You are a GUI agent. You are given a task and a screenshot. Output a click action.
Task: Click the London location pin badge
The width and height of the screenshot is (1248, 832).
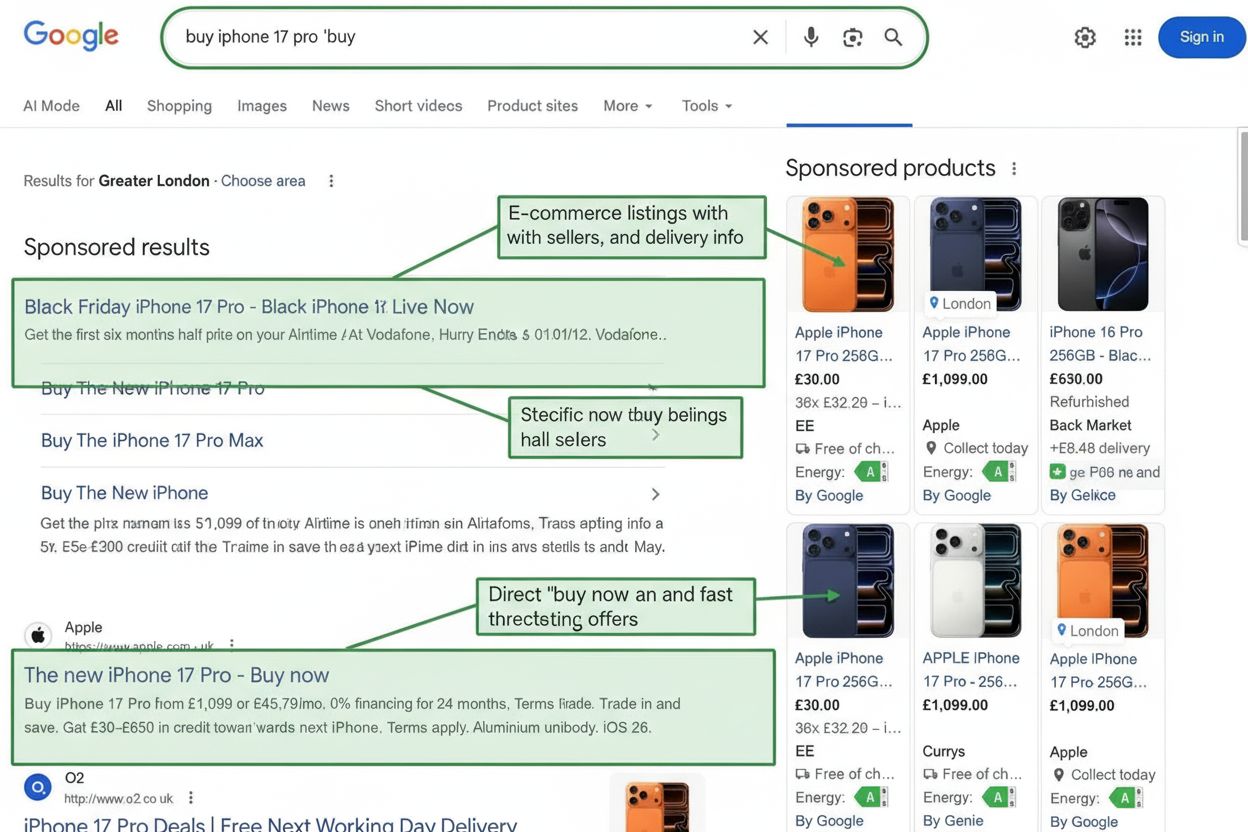tap(958, 303)
